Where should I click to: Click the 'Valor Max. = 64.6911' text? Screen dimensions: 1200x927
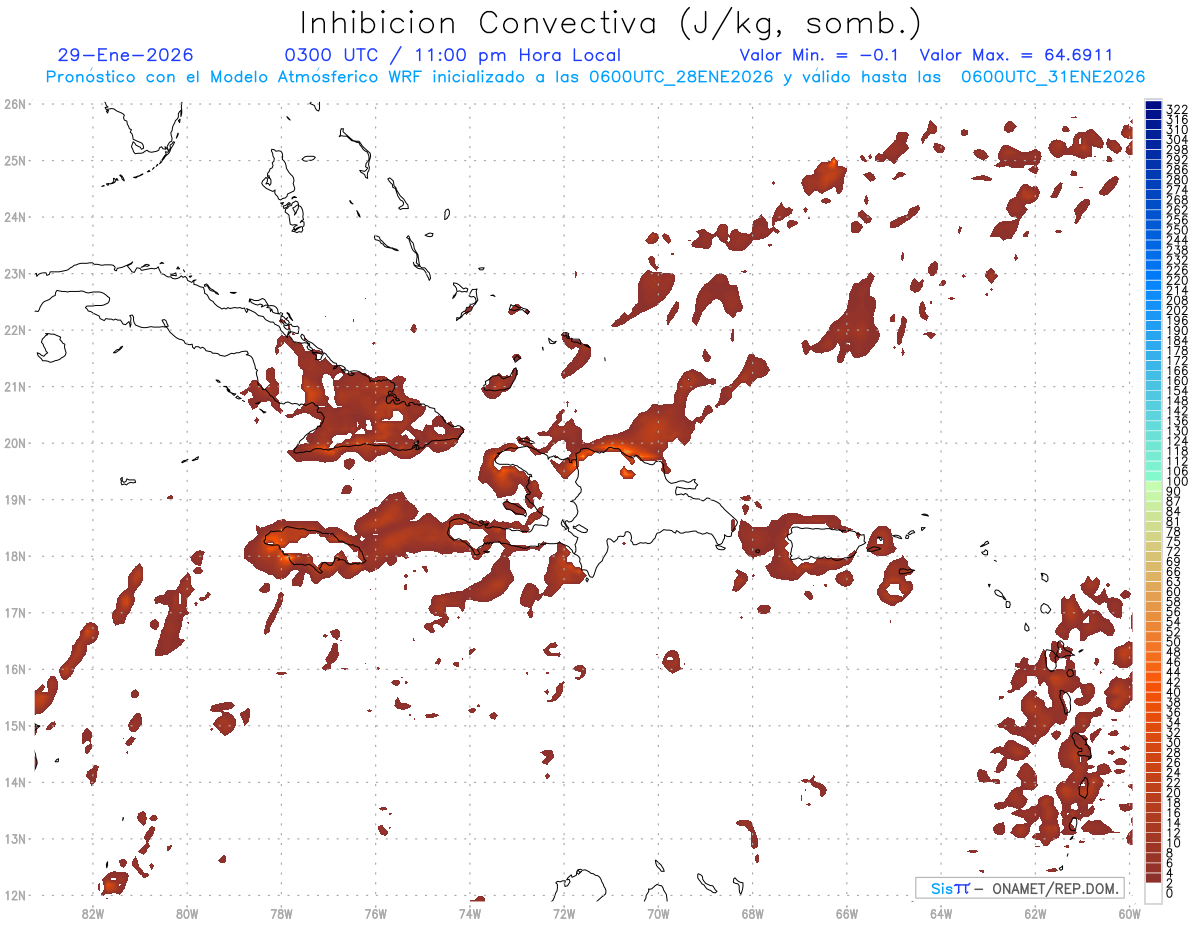click(x=1016, y=55)
